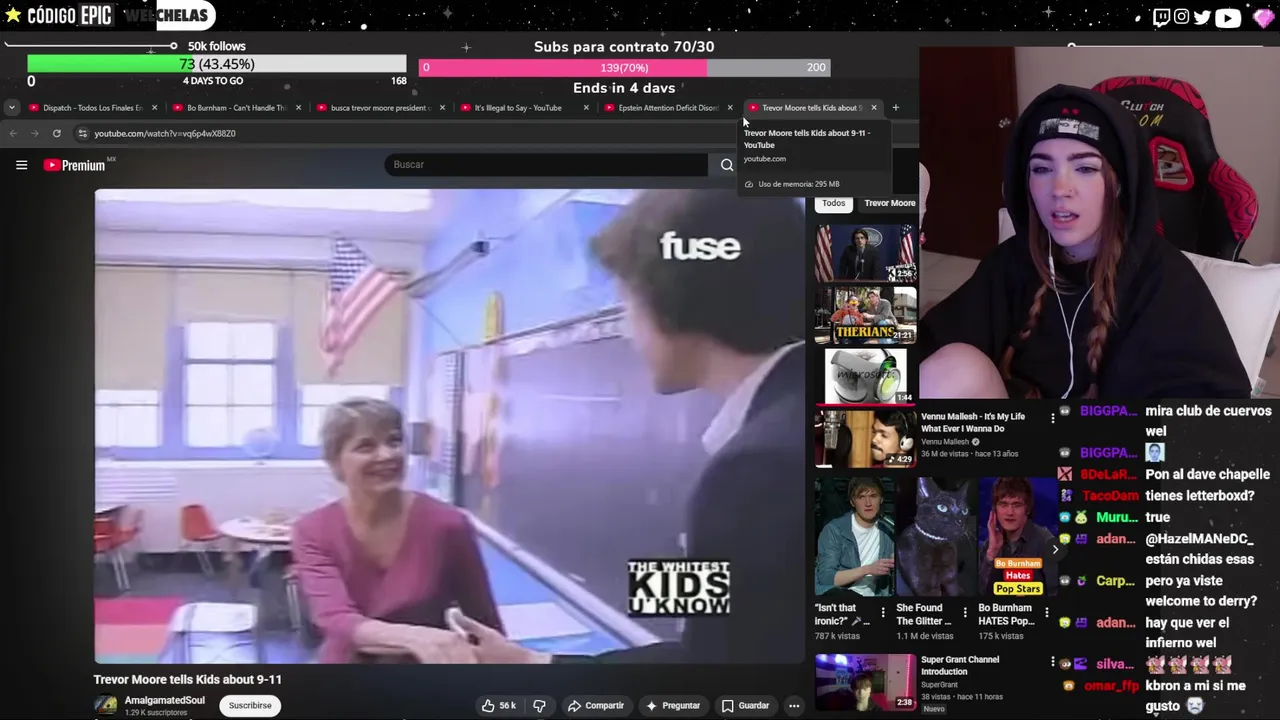Close the It's Illegal to Say tab

pos(586,108)
